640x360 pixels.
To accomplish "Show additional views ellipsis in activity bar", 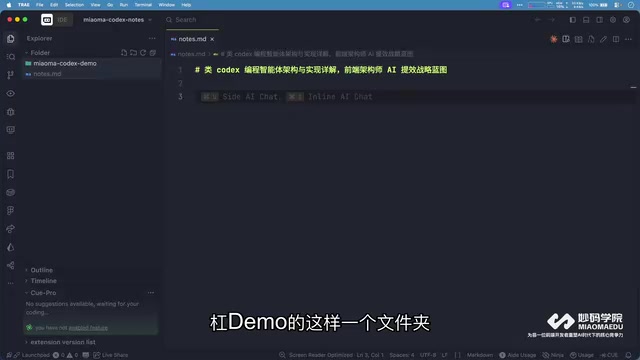I will tap(11, 283).
